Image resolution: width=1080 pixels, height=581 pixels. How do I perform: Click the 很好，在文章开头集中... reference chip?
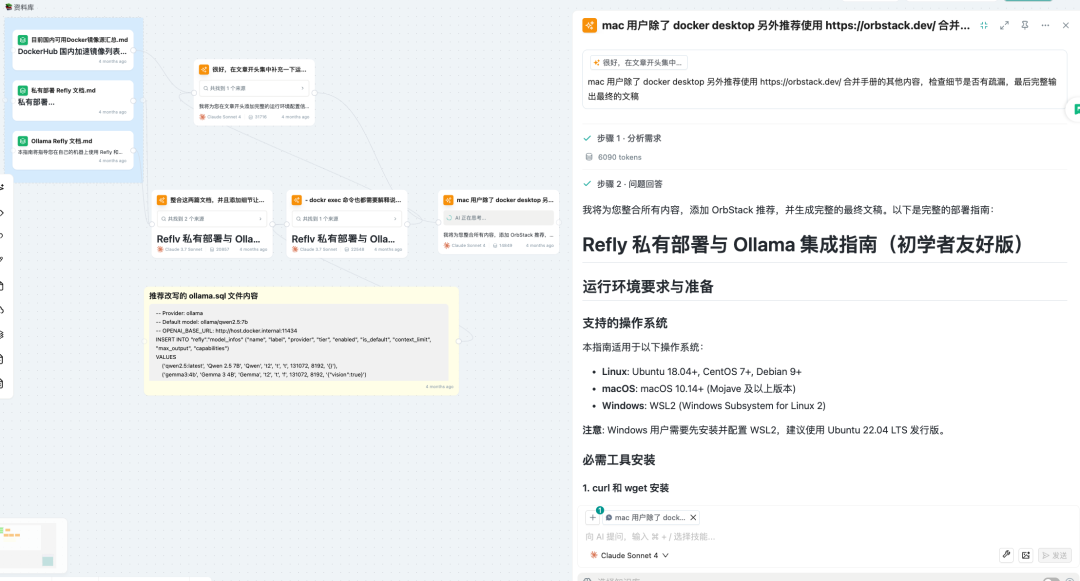point(638,63)
